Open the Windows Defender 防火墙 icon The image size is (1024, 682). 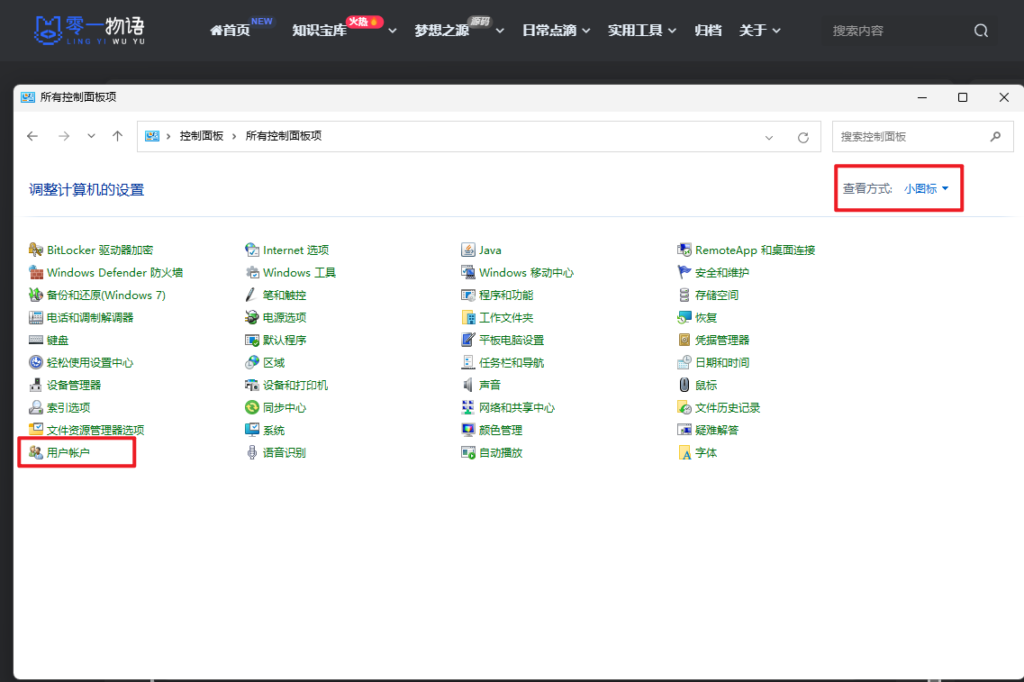pos(36,273)
